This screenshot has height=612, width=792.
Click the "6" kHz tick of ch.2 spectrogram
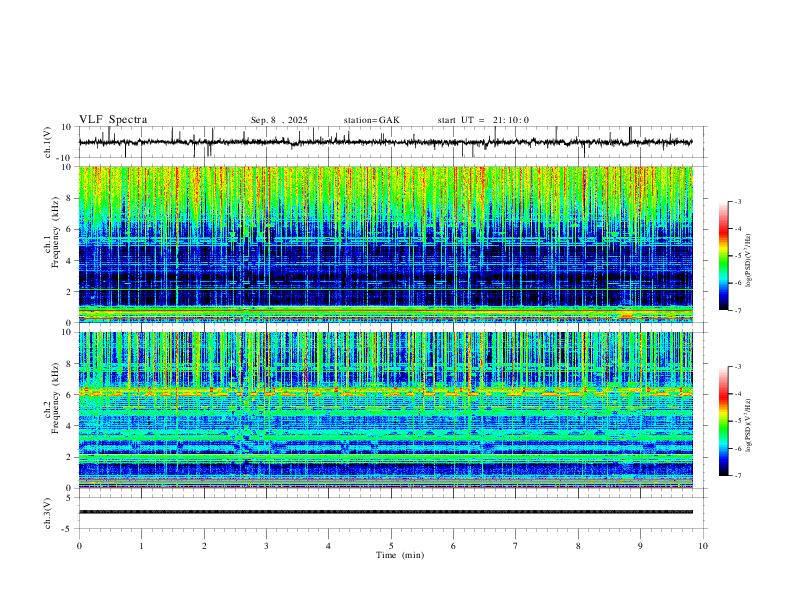(x=69, y=395)
